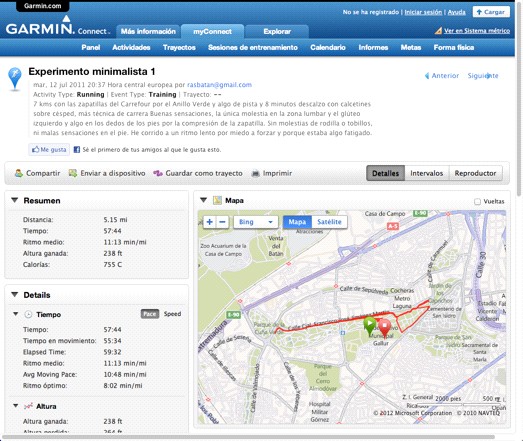
Task: Switch pace display to Pace
Action: (x=150, y=314)
